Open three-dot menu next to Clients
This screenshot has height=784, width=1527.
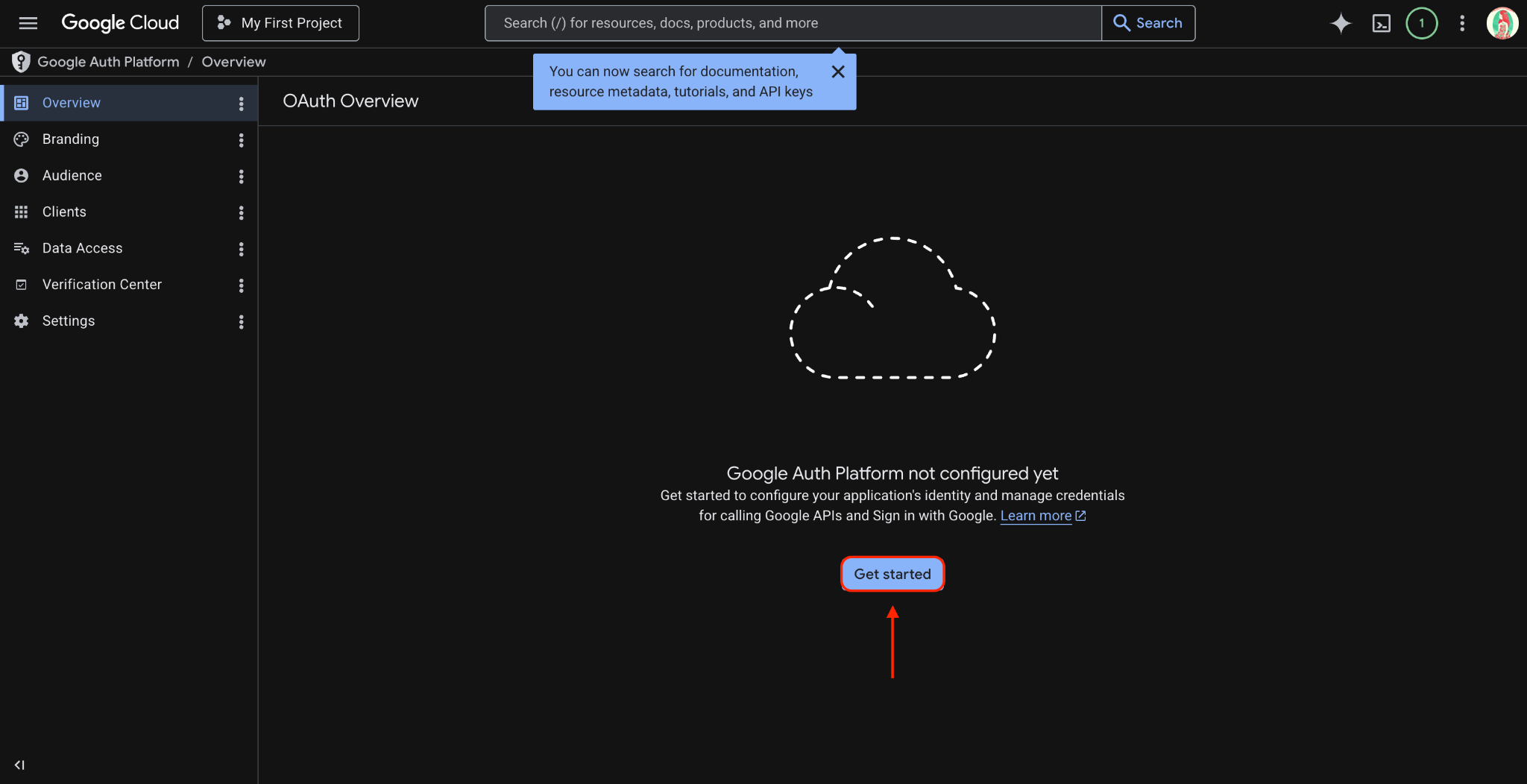click(x=241, y=213)
